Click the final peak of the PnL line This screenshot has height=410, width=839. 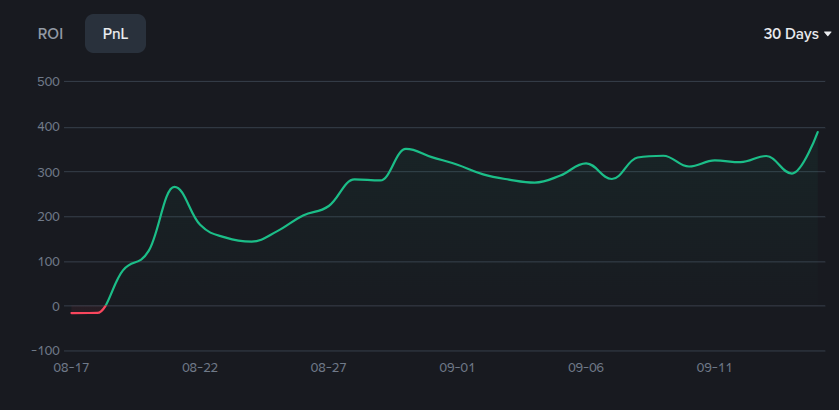point(818,132)
